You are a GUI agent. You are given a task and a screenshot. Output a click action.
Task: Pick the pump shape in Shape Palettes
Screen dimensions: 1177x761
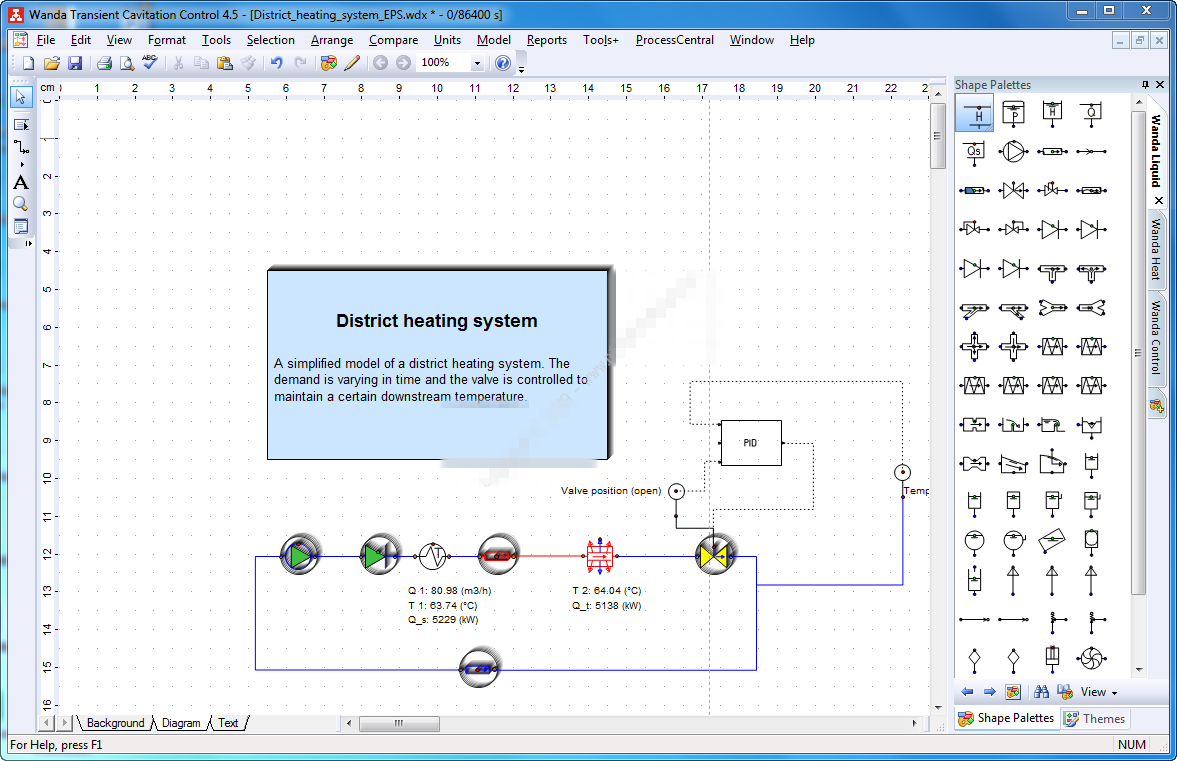pos(1013,152)
